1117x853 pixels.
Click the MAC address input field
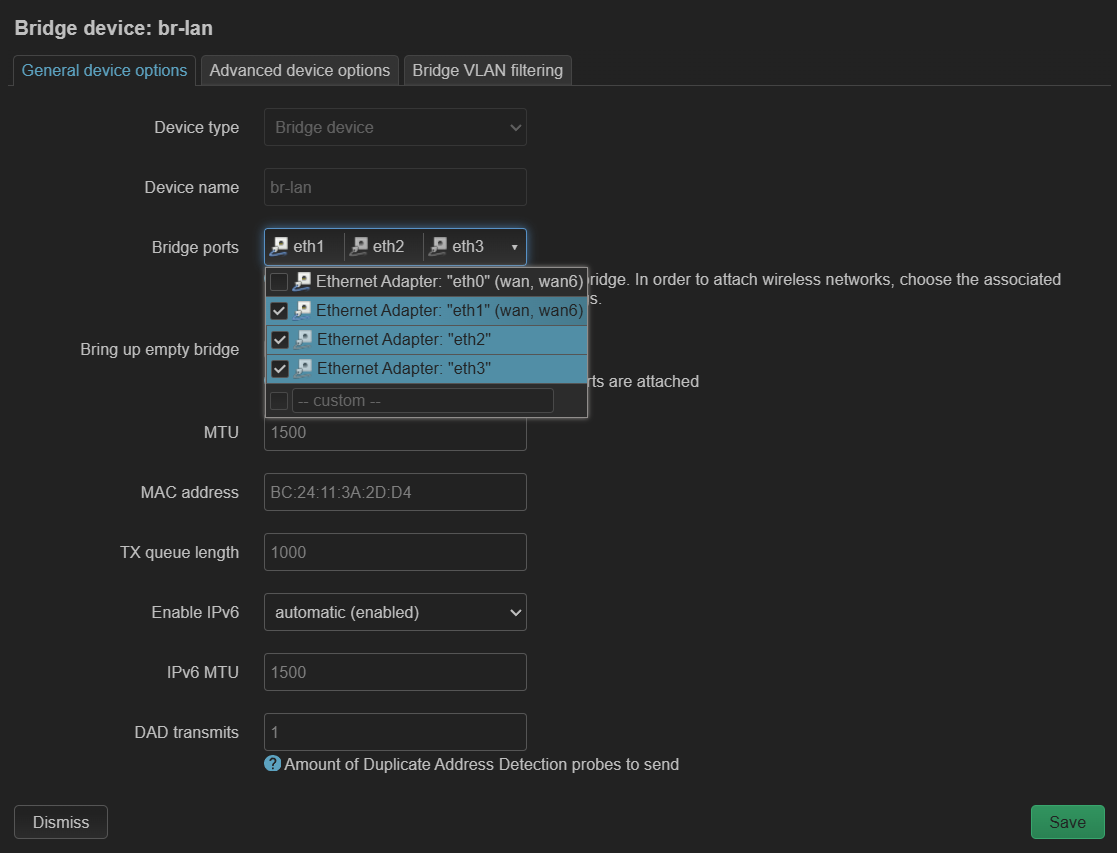395,492
